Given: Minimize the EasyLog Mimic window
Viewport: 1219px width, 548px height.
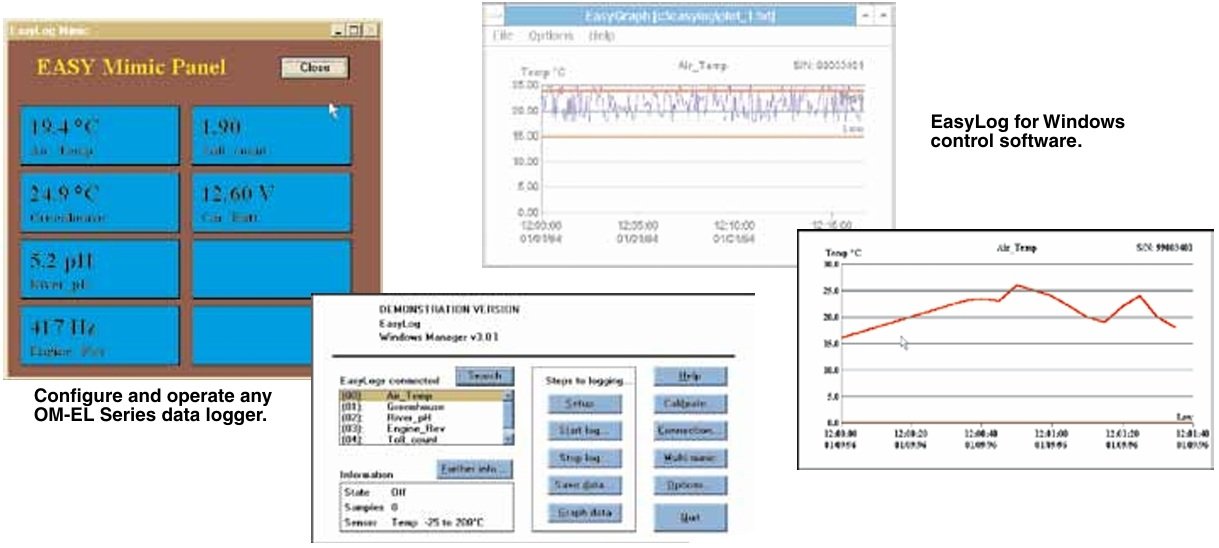Looking at the screenshot, I should click(x=338, y=30).
